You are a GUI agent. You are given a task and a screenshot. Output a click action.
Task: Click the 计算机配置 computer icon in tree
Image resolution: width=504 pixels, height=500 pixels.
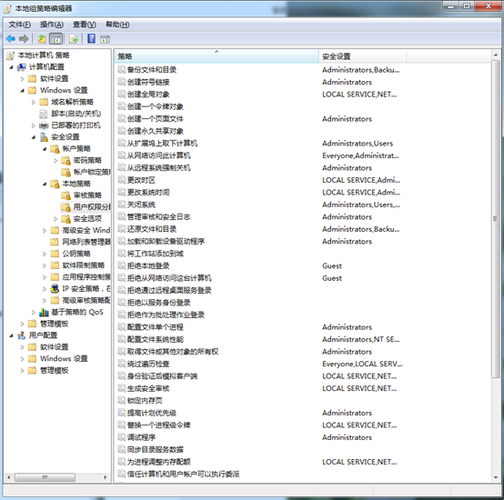(x=22, y=67)
